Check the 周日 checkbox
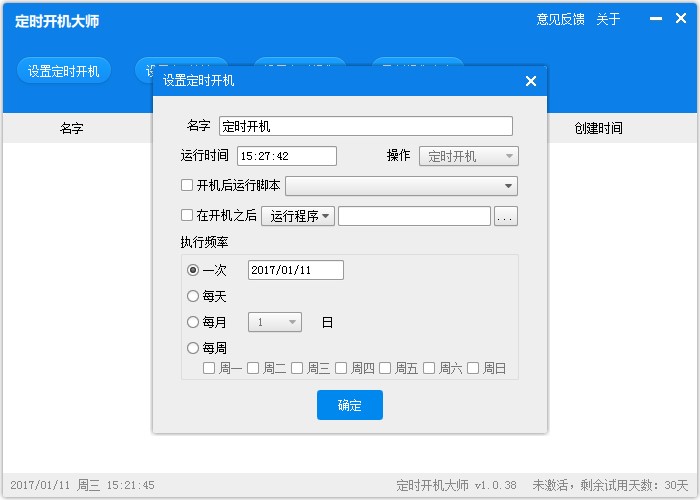The image size is (700, 500). 473,368
